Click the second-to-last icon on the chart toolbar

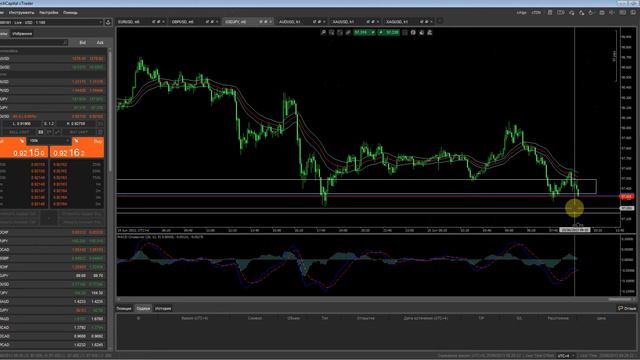click(x=422, y=32)
